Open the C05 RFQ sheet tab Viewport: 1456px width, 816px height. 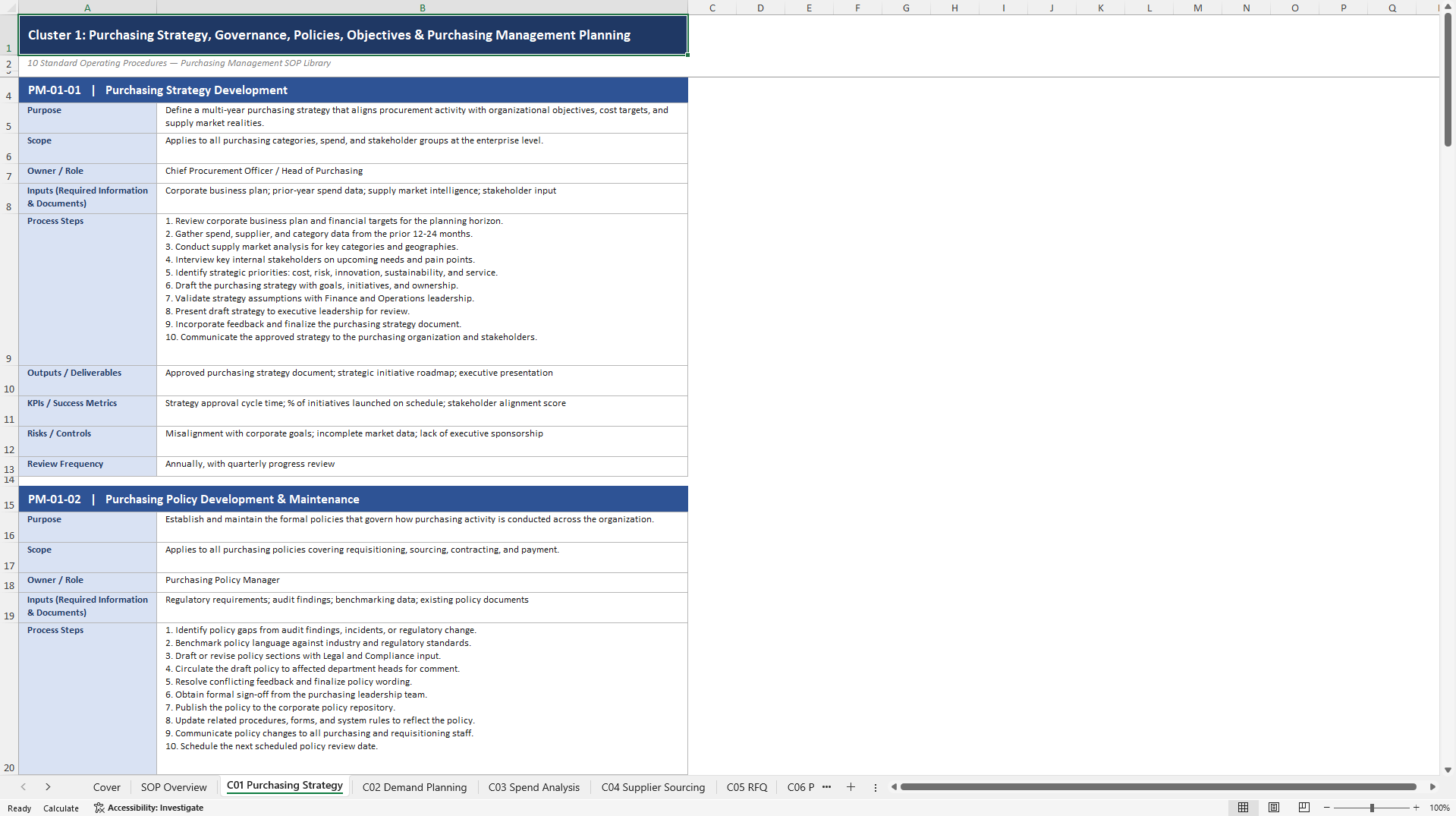coord(747,787)
